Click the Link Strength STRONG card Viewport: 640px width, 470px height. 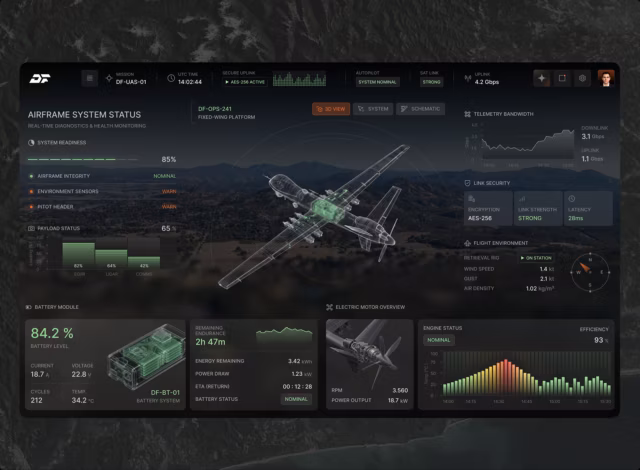[x=538, y=208]
